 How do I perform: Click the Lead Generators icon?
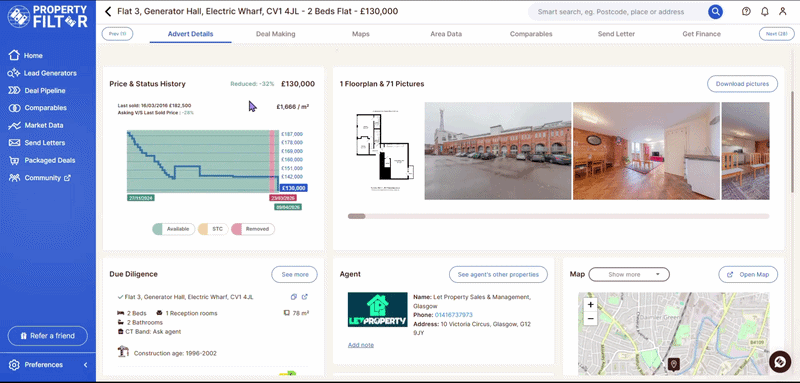click(14, 73)
